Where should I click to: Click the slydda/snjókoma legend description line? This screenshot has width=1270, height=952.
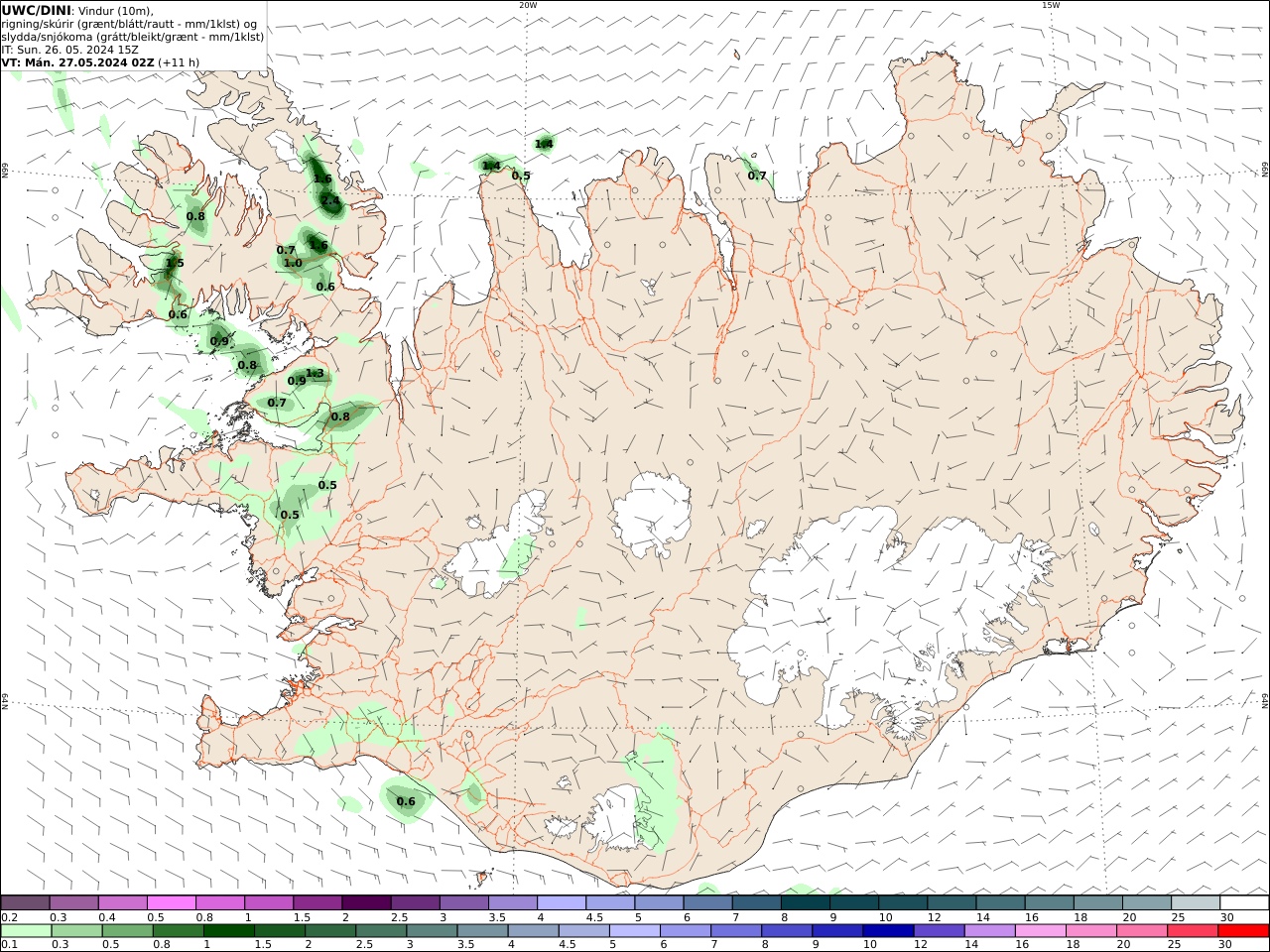[133, 36]
